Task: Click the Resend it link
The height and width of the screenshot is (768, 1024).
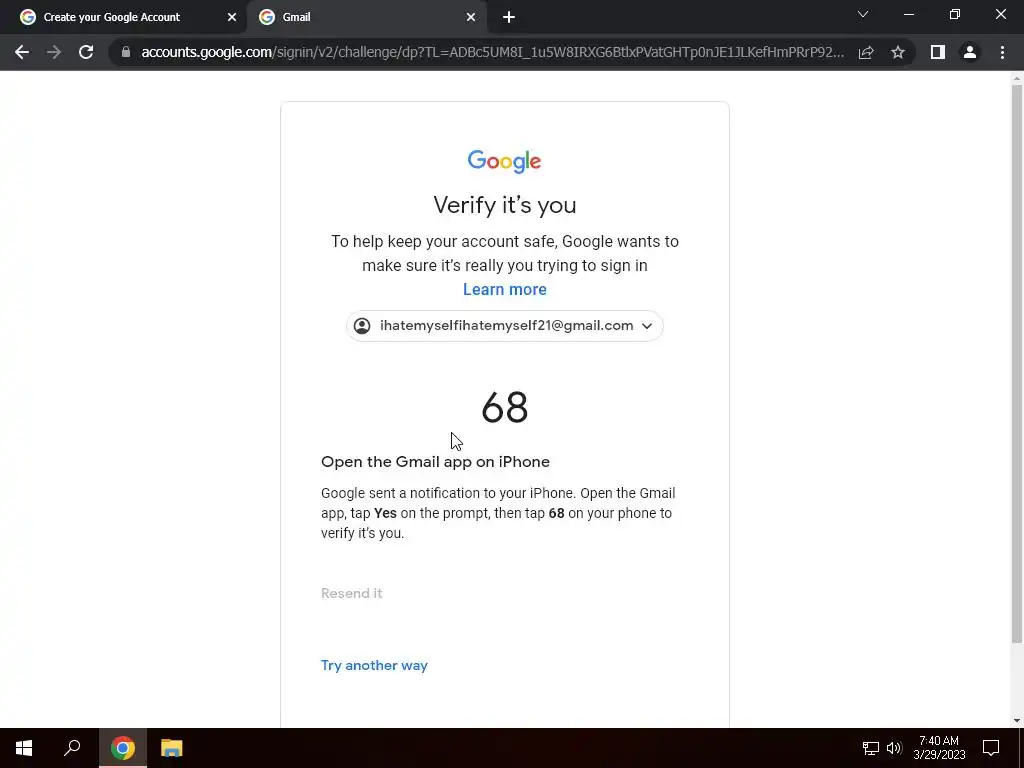Action: coord(351,593)
